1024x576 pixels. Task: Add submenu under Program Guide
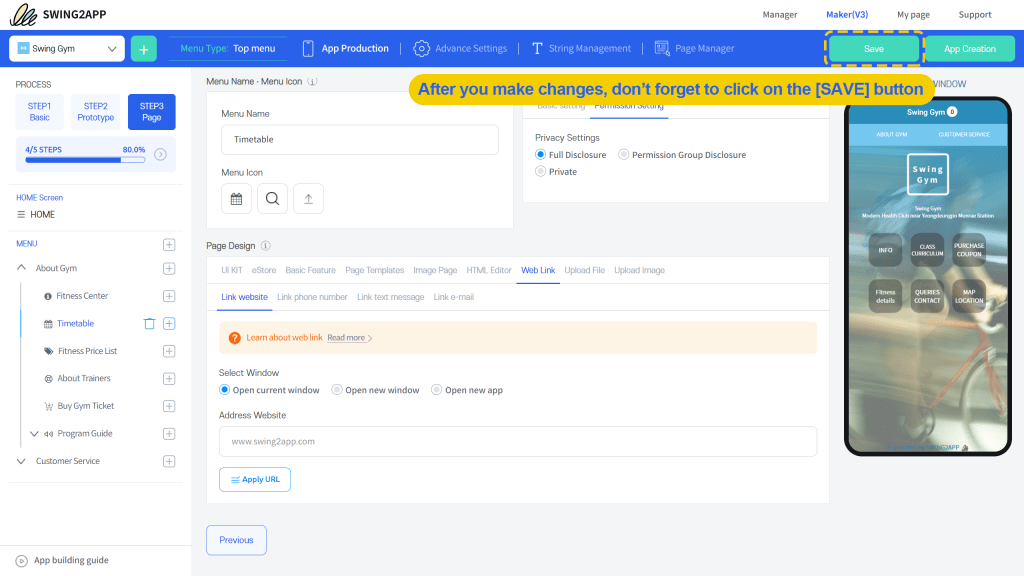coord(169,434)
